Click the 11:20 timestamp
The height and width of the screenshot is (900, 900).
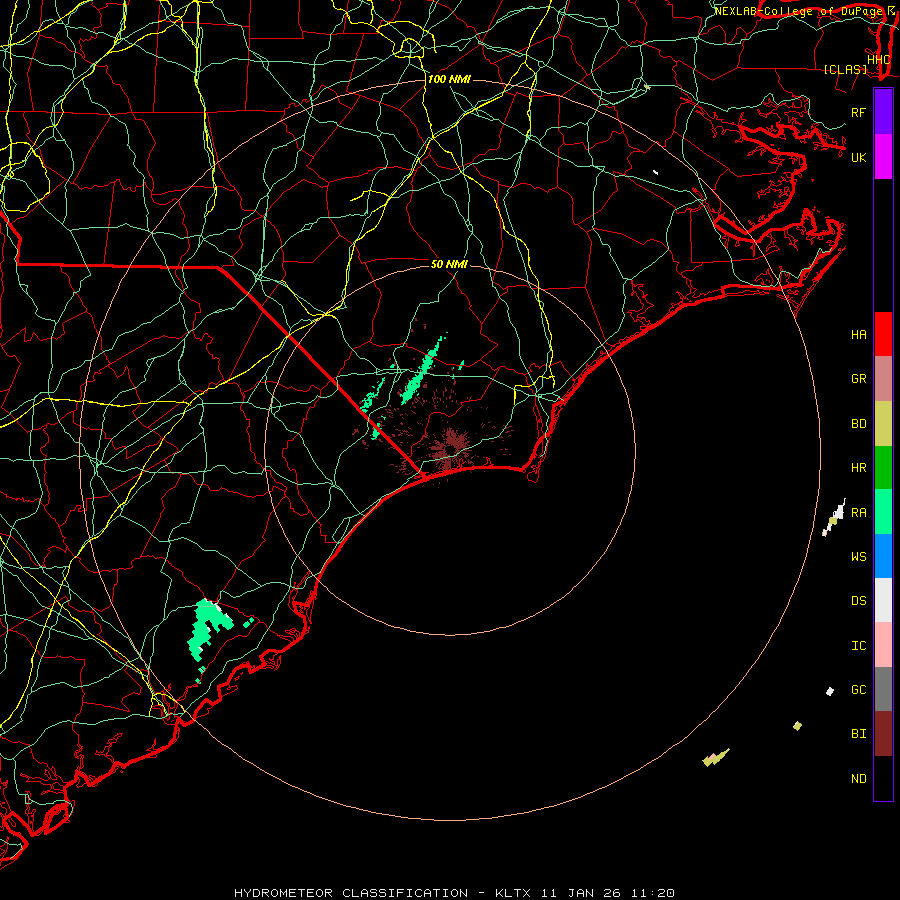click(x=653, y=893)
